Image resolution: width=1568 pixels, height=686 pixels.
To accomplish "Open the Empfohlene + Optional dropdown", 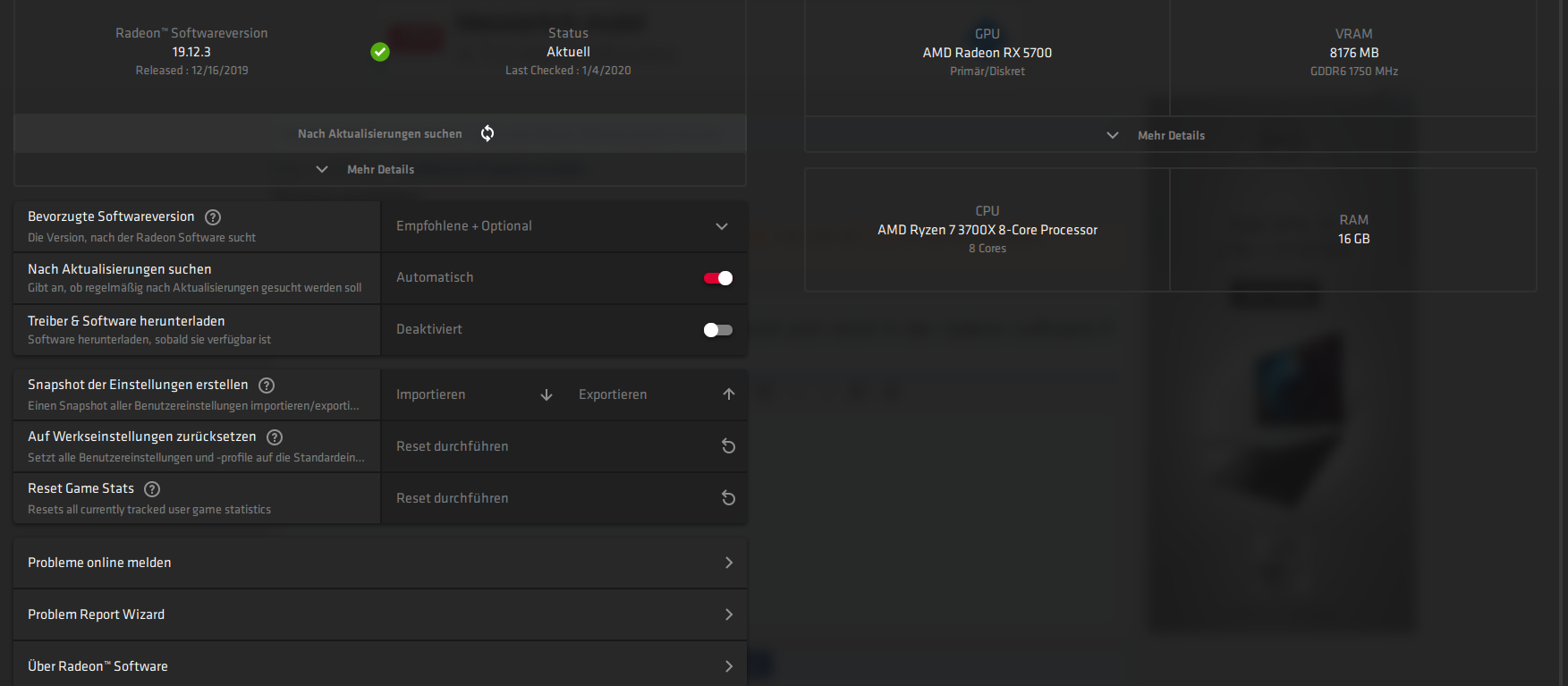I will point(564,226).
